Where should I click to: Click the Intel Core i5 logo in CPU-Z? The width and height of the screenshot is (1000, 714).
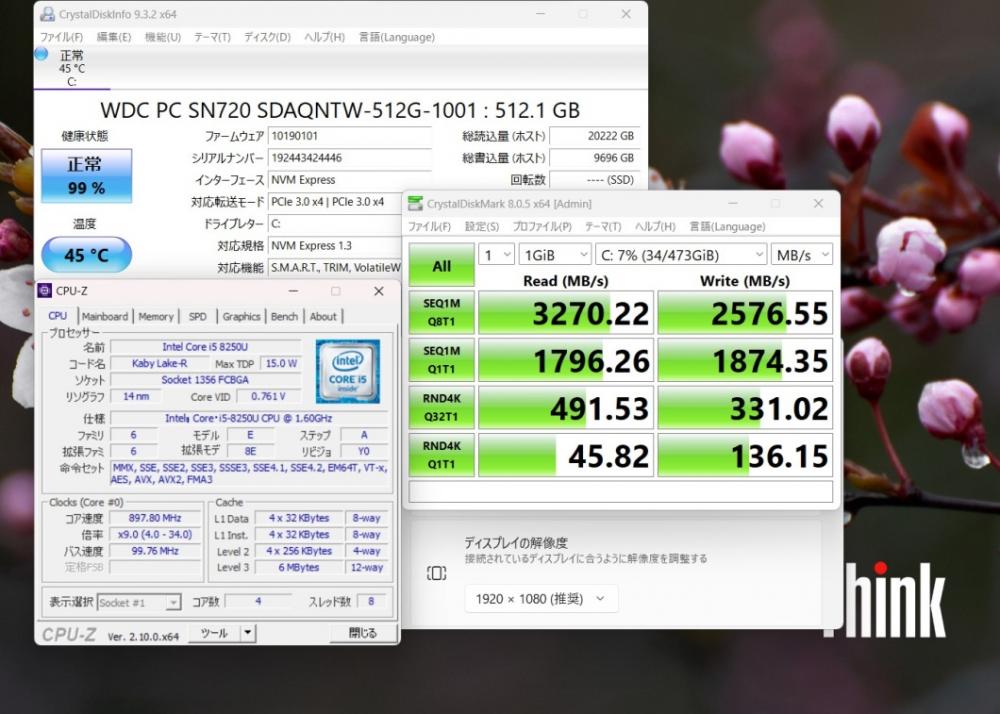348,371
